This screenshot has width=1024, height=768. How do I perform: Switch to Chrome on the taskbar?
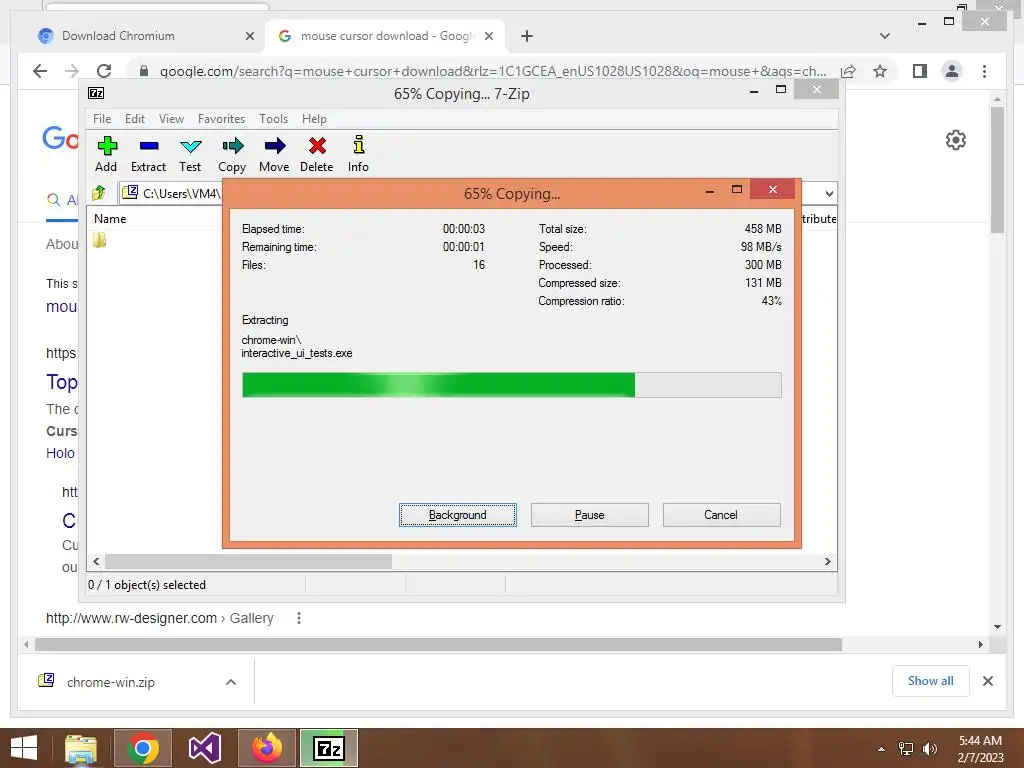coord(142,748)
